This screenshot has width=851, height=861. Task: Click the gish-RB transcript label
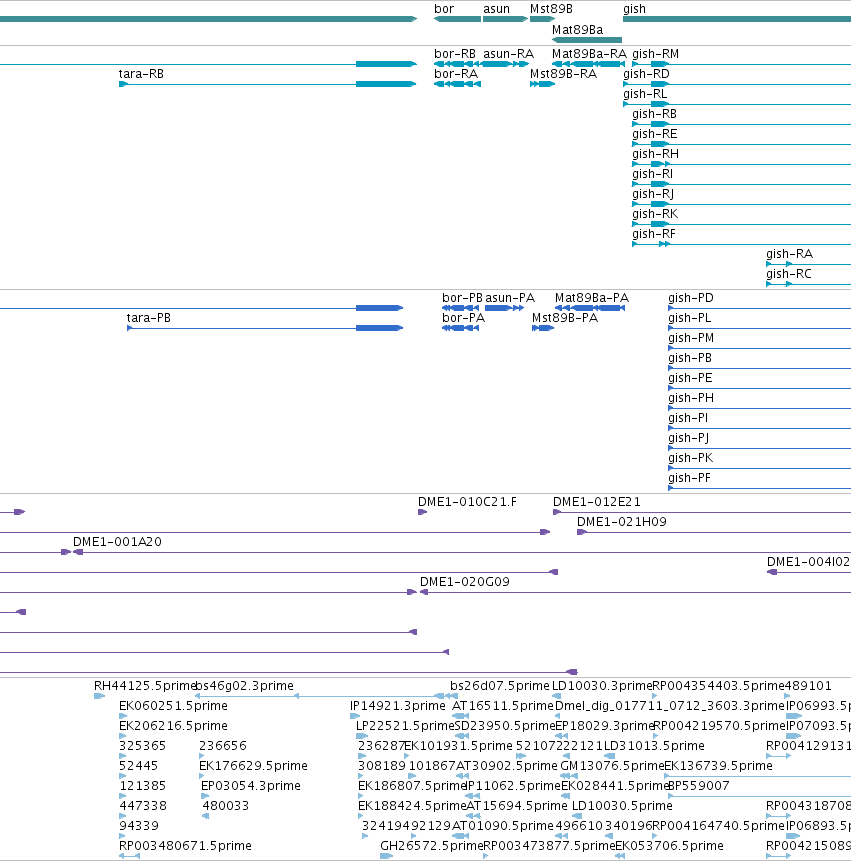(654, 114)
